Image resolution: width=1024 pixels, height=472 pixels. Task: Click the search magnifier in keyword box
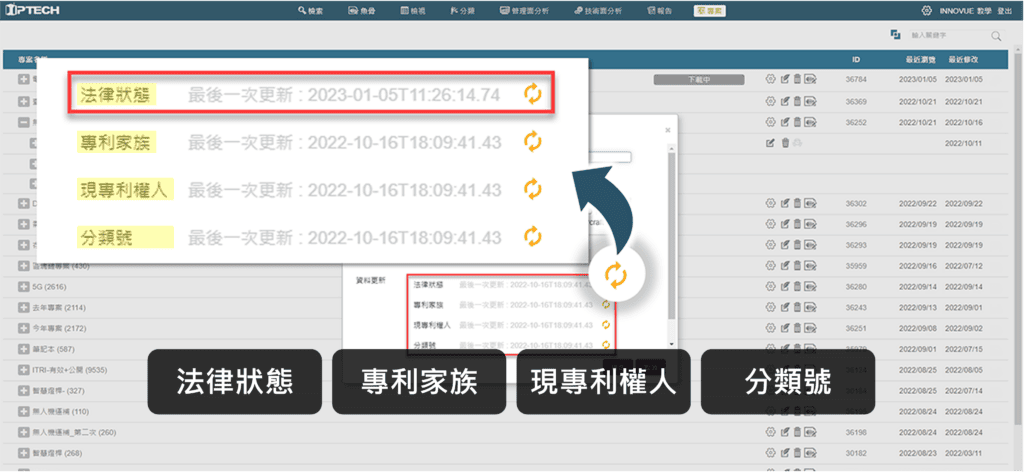996,35
